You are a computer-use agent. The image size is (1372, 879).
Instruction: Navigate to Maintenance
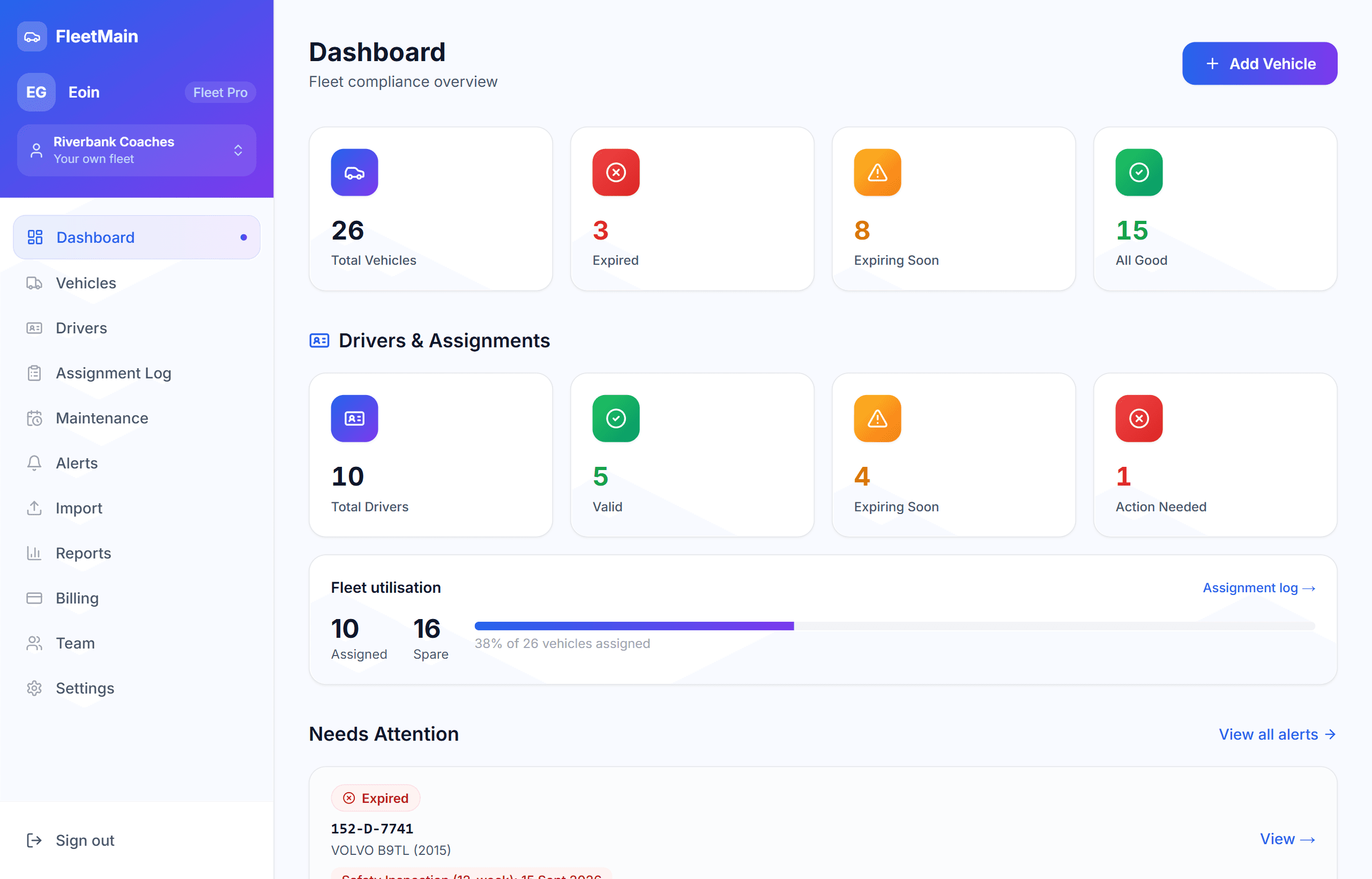137,419
